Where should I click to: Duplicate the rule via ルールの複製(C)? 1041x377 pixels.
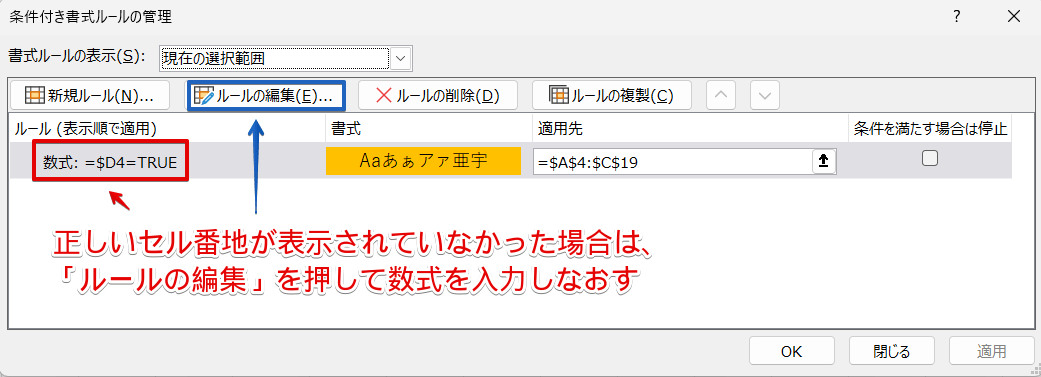click(x=611, y=96)
